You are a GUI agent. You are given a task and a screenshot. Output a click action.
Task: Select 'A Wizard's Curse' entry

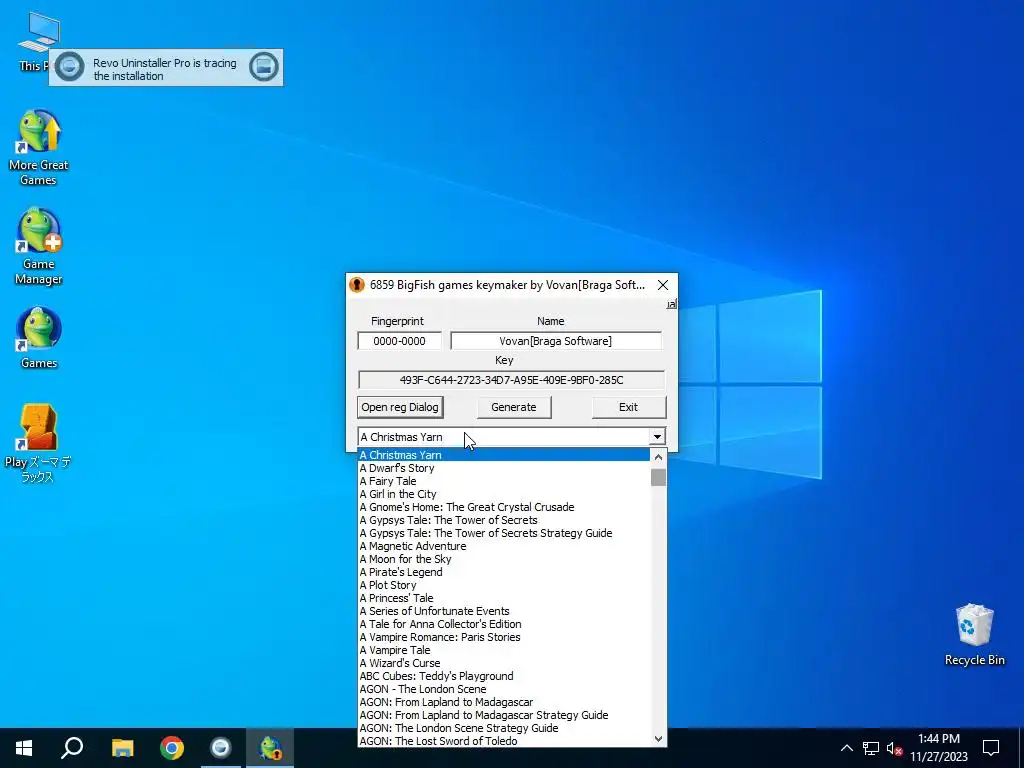coord(504,664)
